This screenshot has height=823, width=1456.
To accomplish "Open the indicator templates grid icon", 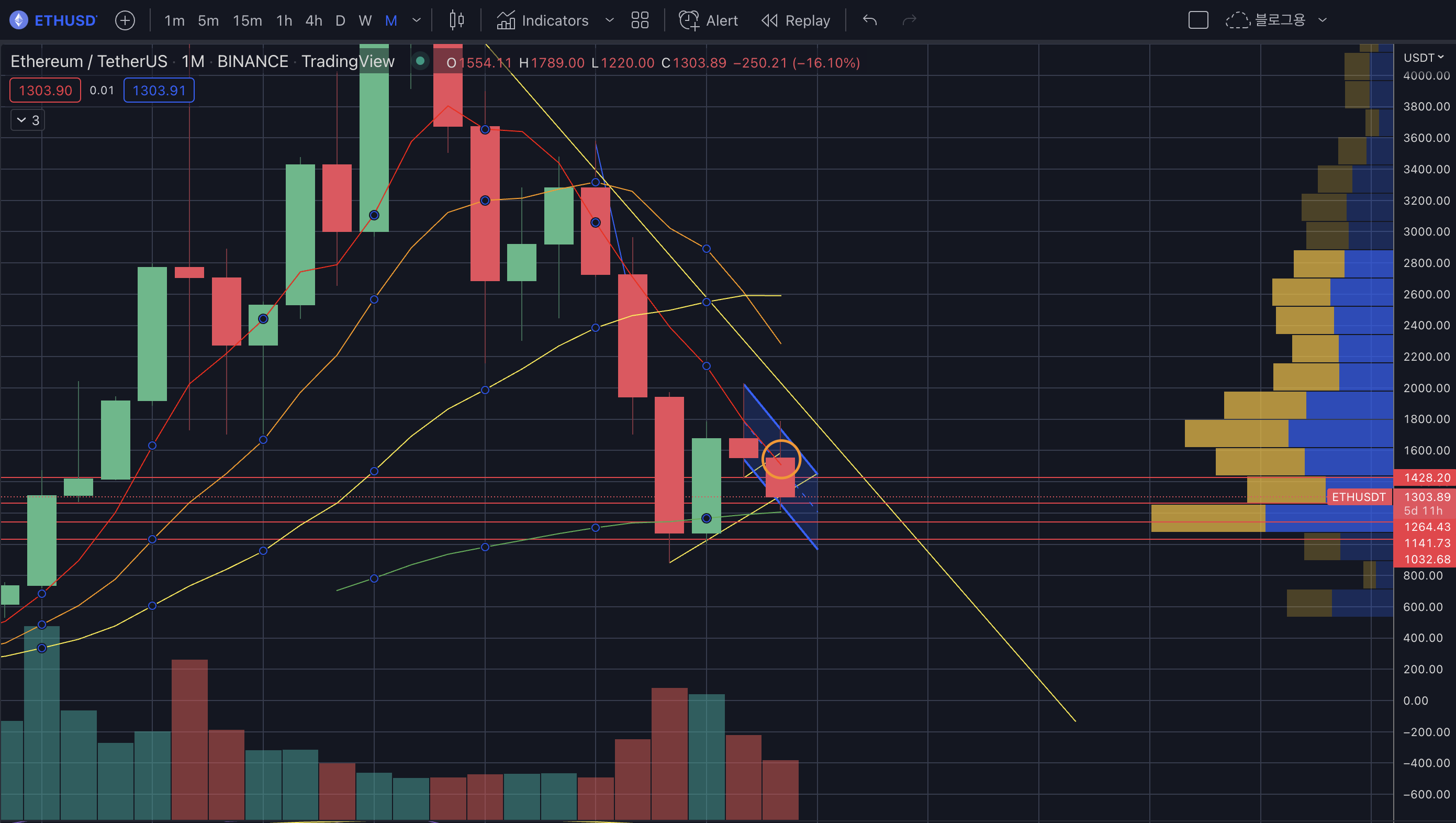I will click(x=640, y=21).
